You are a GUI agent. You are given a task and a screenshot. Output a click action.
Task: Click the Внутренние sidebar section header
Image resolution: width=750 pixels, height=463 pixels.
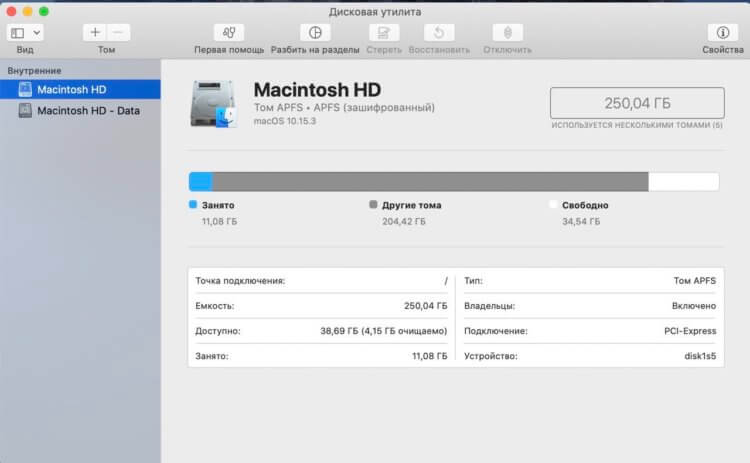[34, 71]
